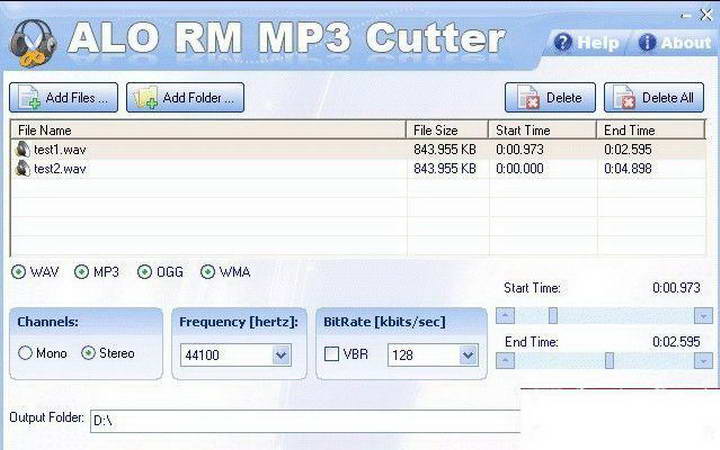Click the End Time slider handle
Viewport: 720px width, 450px height.
point(609,360)
